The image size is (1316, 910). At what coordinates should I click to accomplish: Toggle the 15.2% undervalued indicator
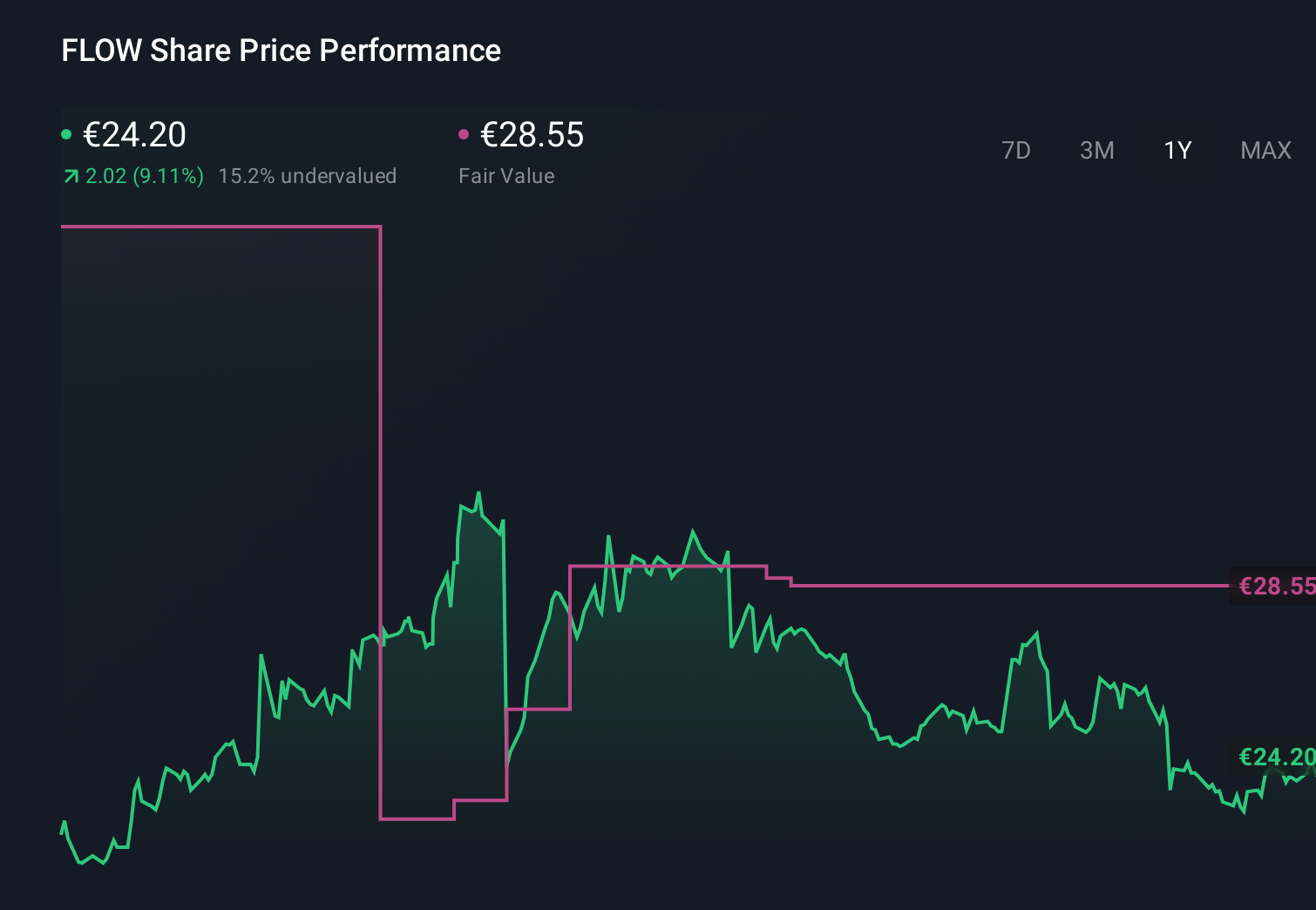pos(309,175)
